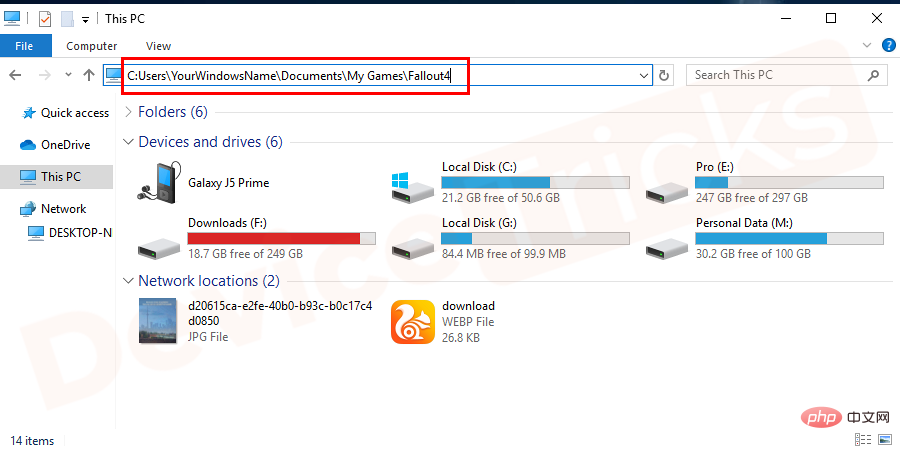Click the Galaxy J5 Prime label
Image resolution: width=900 pixels, height=450 pixels.
(x=228, y=183)
